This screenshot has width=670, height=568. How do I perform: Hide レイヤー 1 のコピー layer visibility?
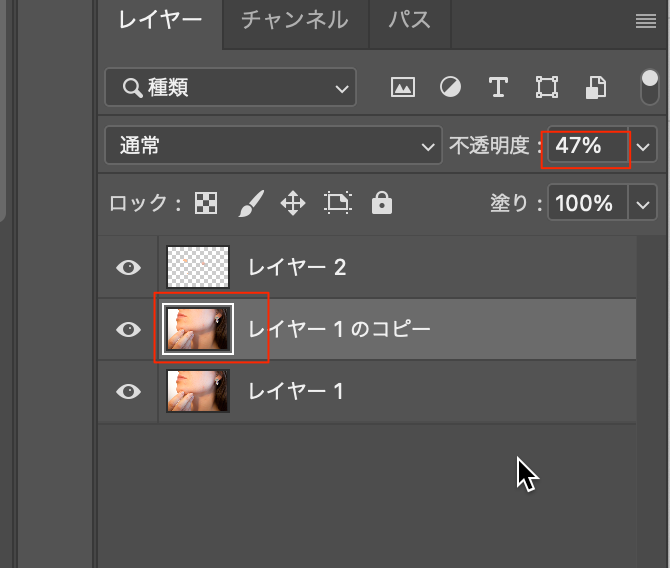(x=129, y=329)
